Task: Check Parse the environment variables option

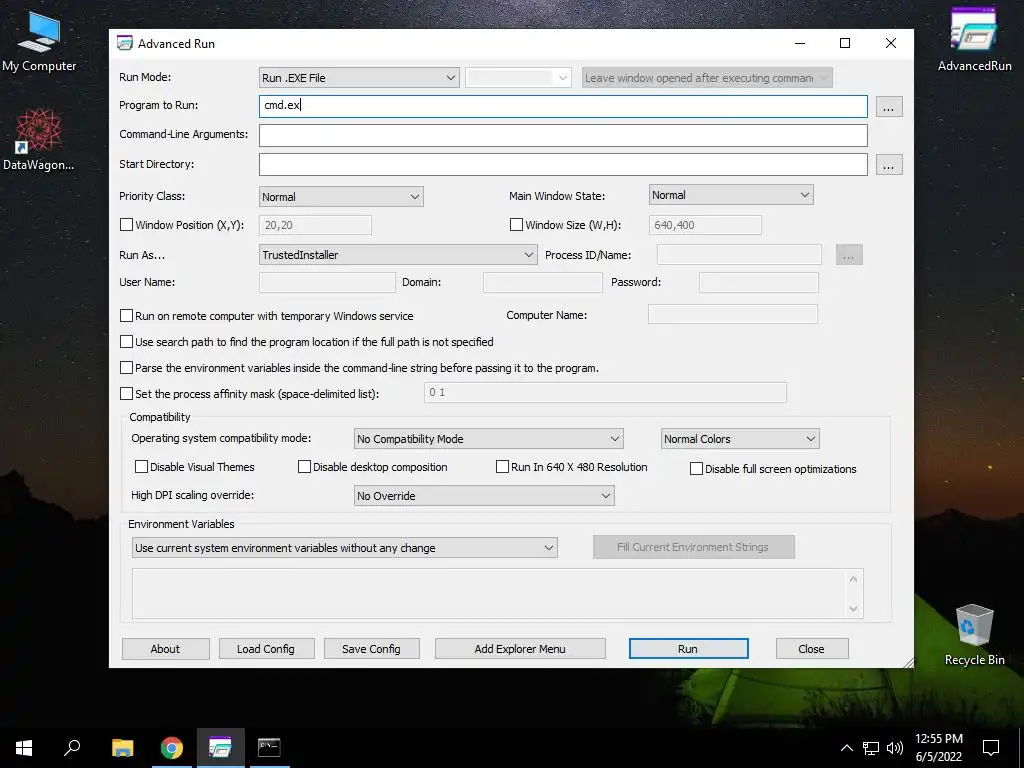Action: click(127, 368)
